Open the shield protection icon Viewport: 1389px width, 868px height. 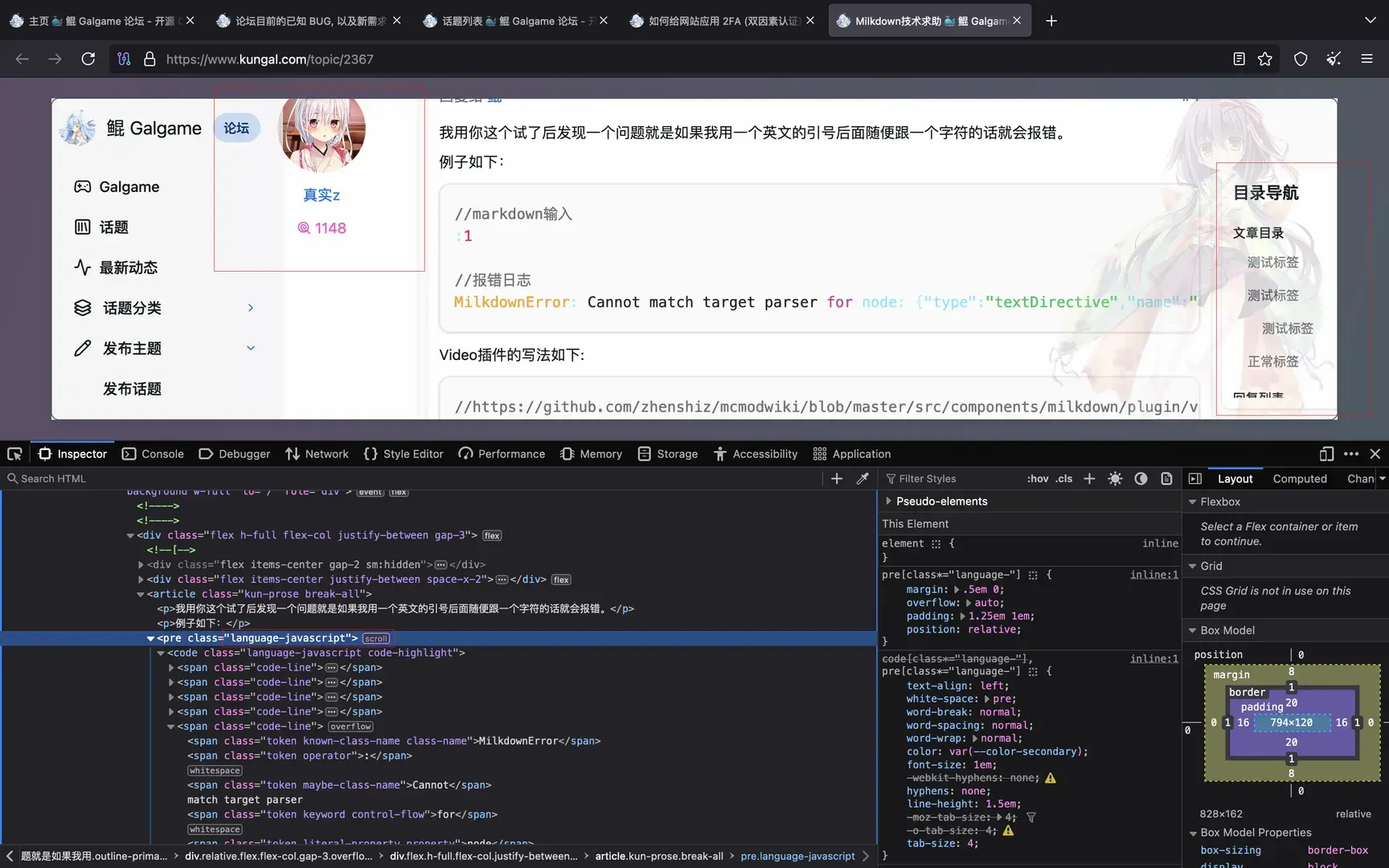click(x=1301, y=59)
